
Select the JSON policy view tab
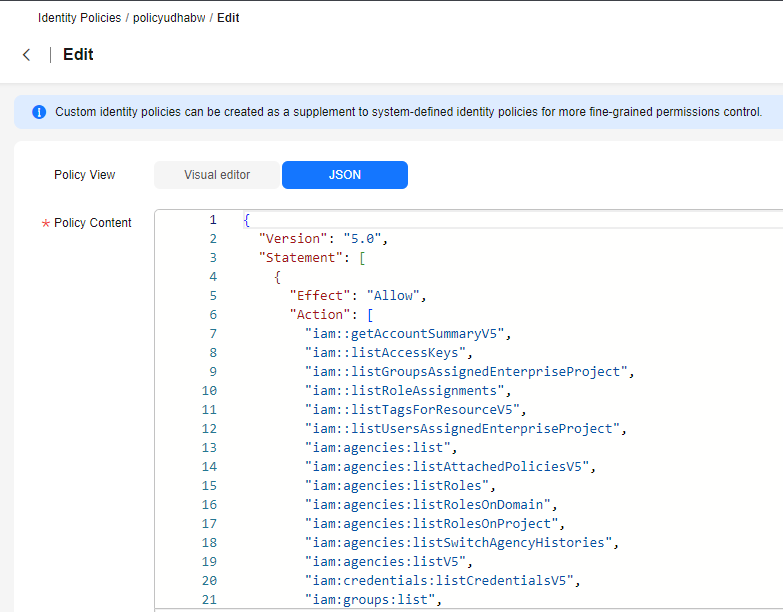click(344, 175)
